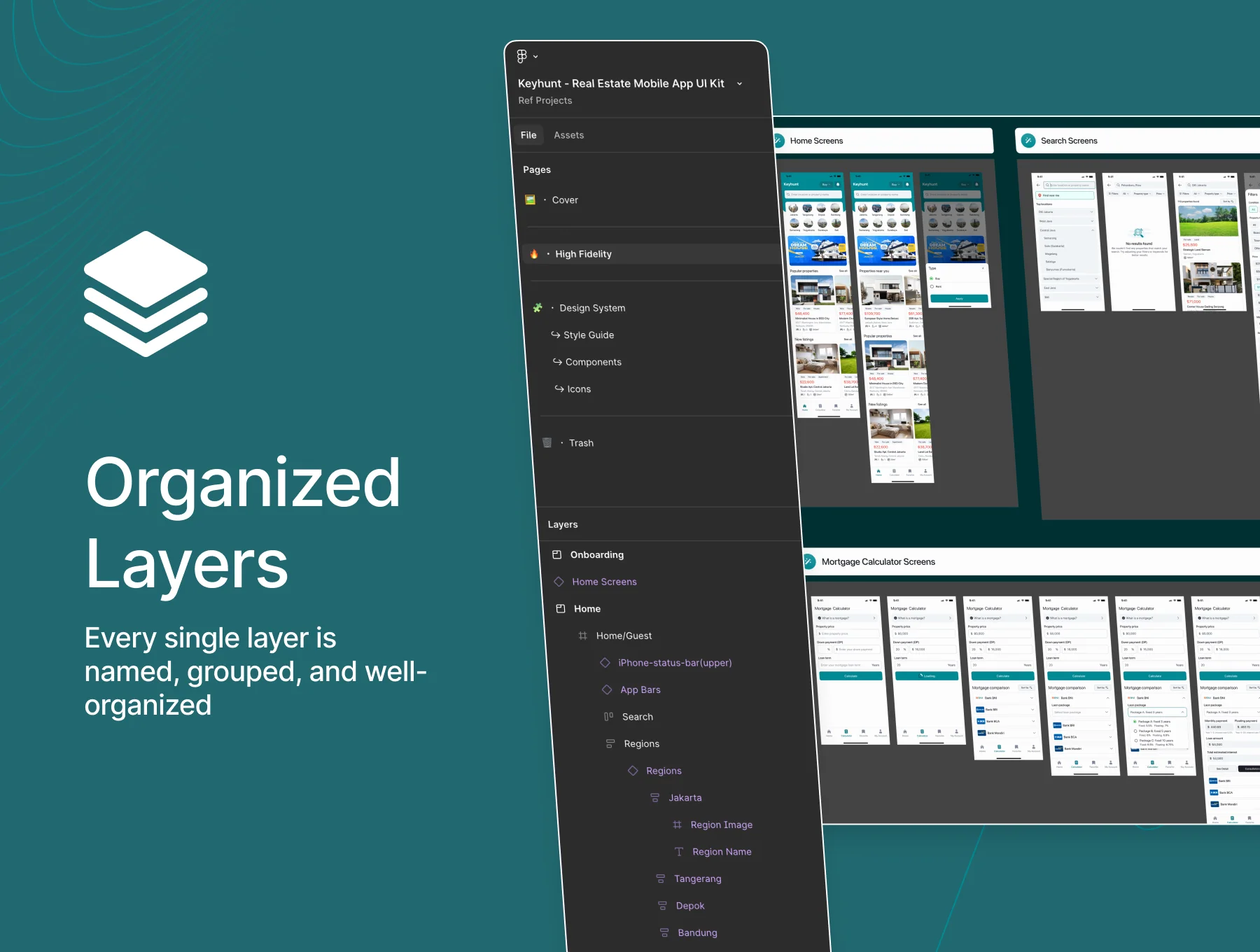
Task: Select the Bandung layer
Action: [698, 933]
